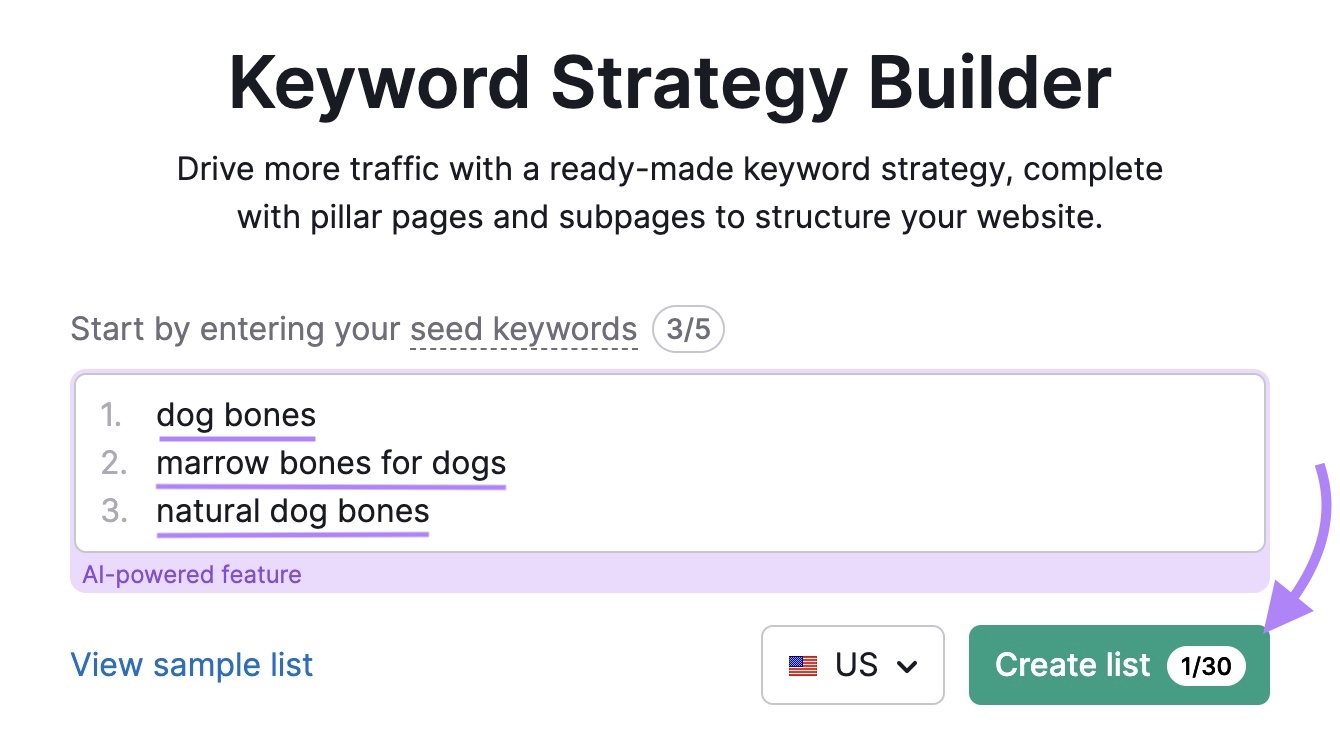Select the keyword dog bones
The width and height of the screenshot is (1340, 744).
point(236,414)
